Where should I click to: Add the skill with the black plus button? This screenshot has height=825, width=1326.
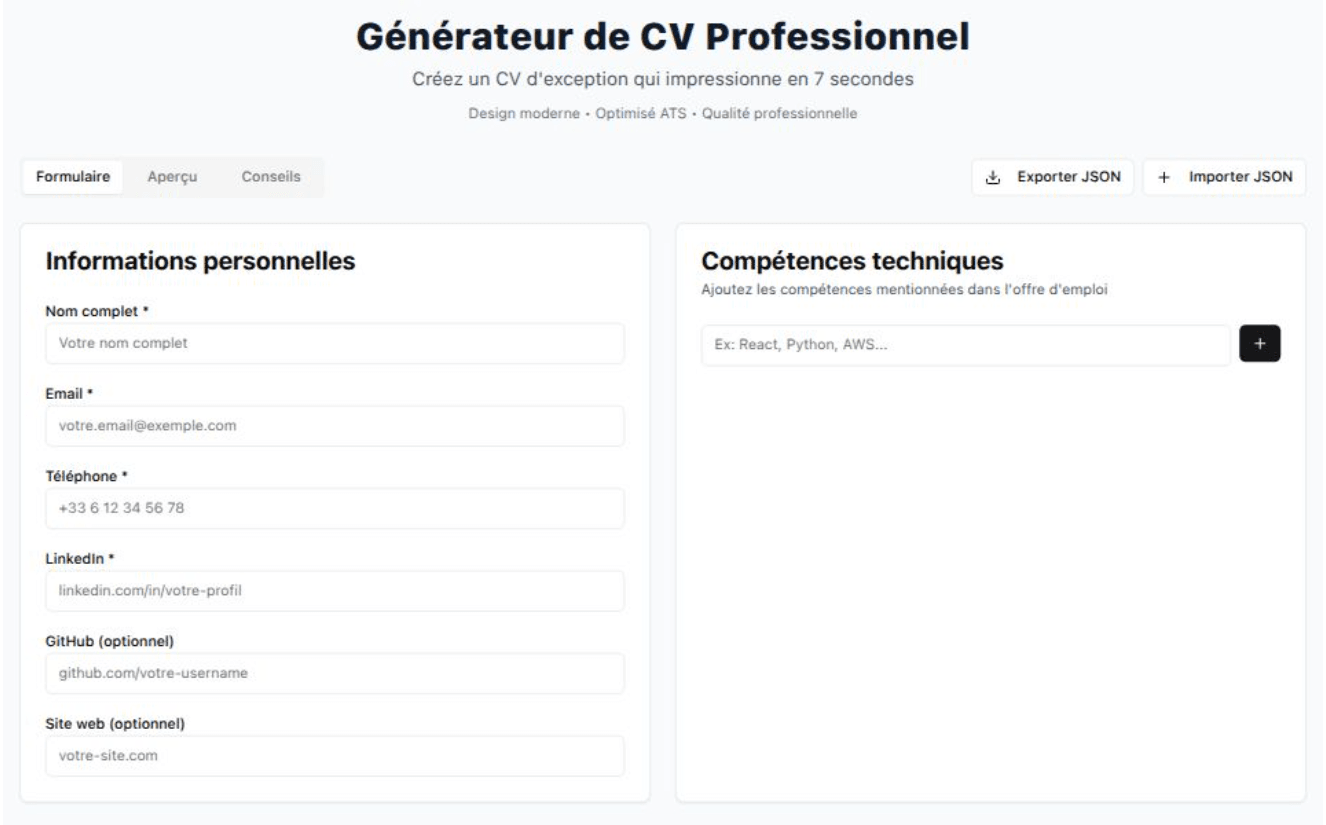pos(1259,344)
